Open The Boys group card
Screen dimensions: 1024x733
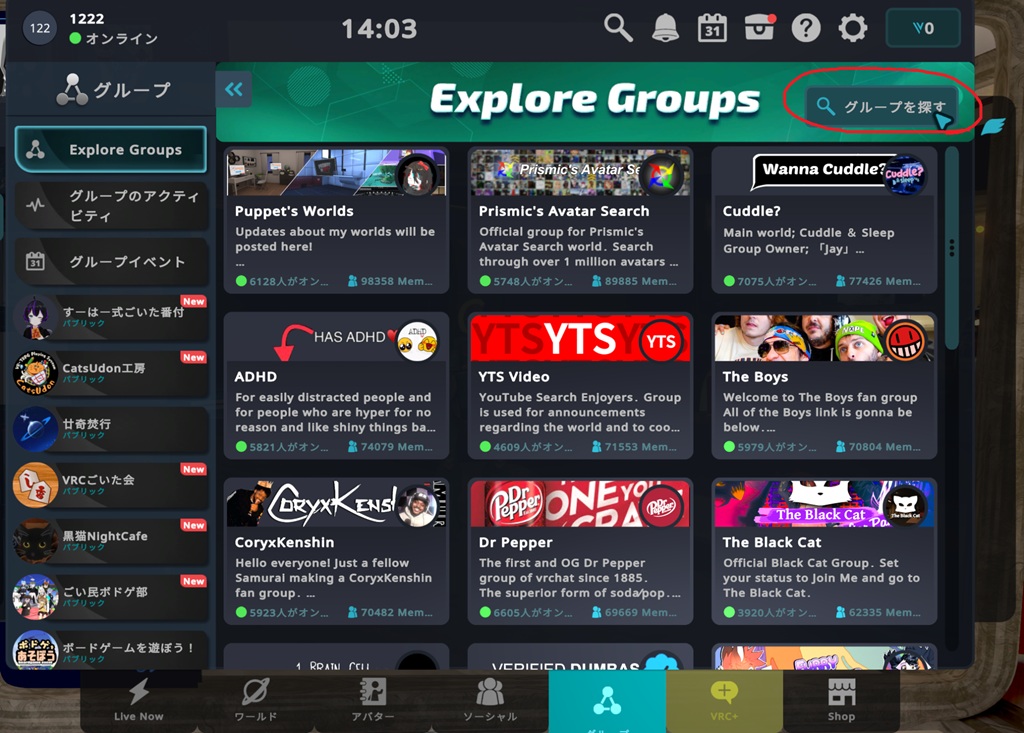click(x=824, y=385)
